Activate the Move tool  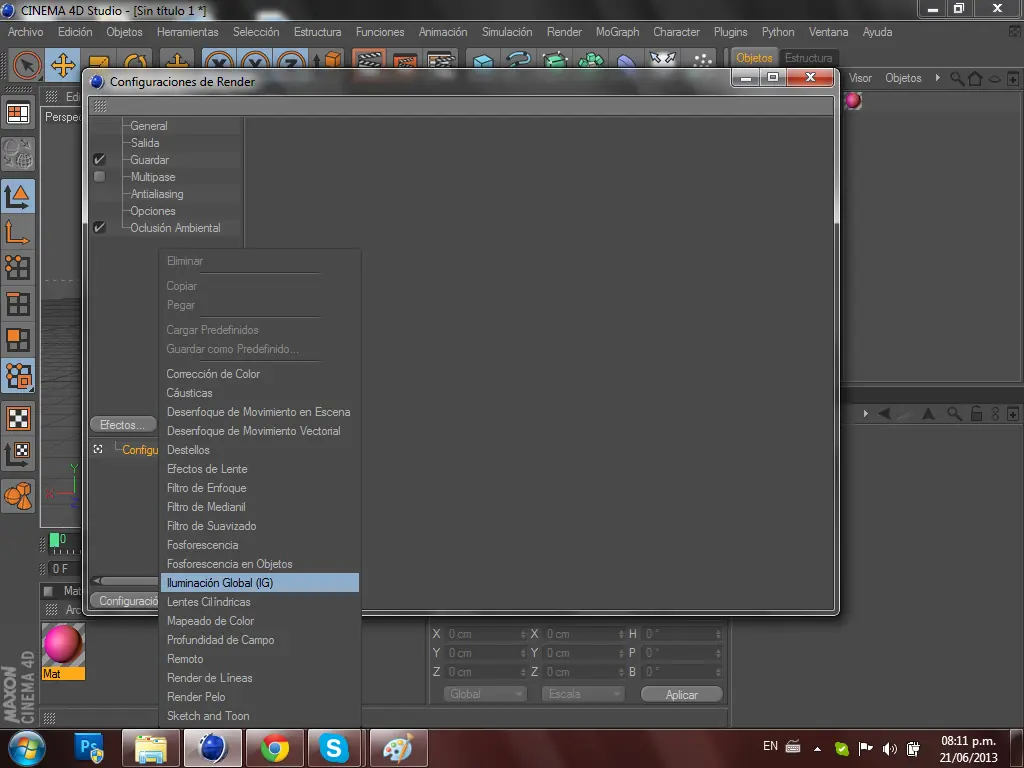[x=63, y=65]
